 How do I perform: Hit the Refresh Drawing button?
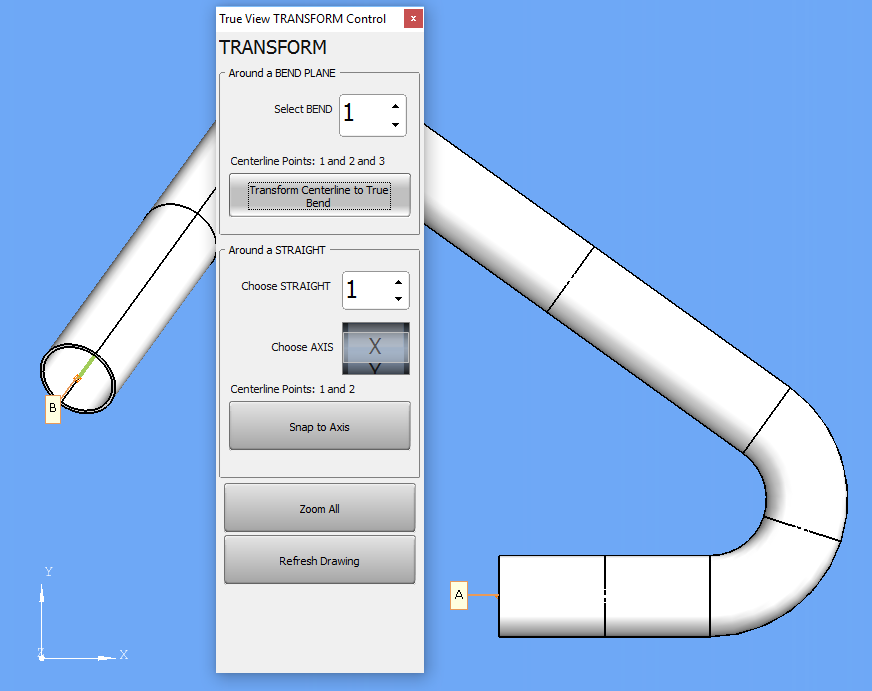[x=319, y=560]
